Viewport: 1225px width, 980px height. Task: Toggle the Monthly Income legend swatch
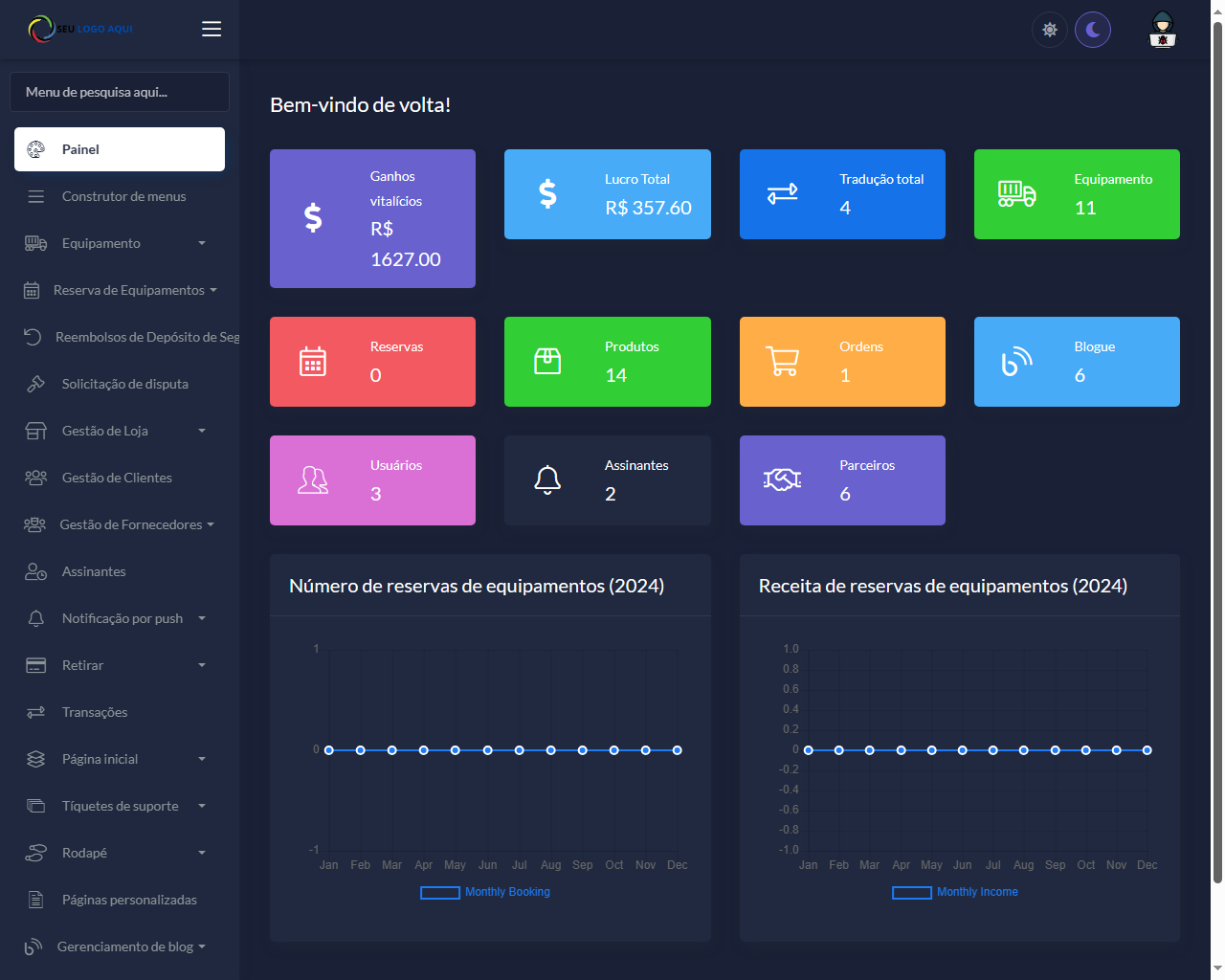coord(911,893)
